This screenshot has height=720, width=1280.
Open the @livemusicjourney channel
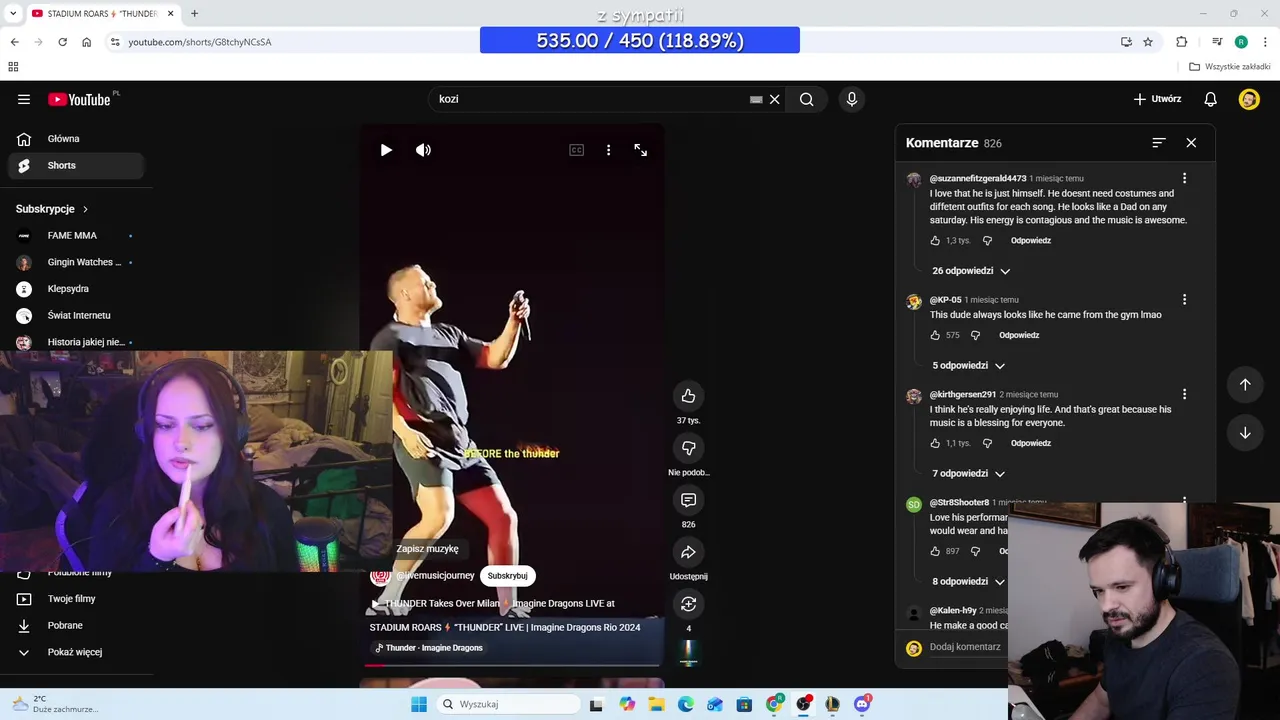435,576
